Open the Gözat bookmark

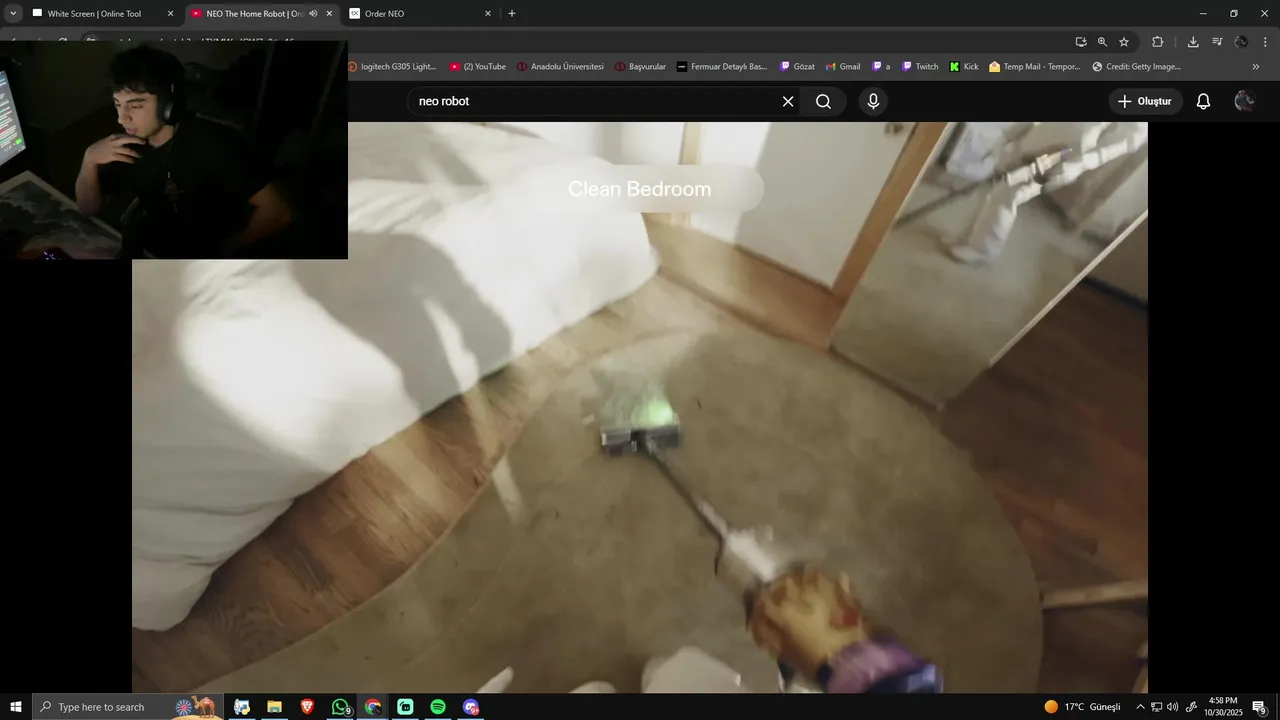[x=797, y=67]
